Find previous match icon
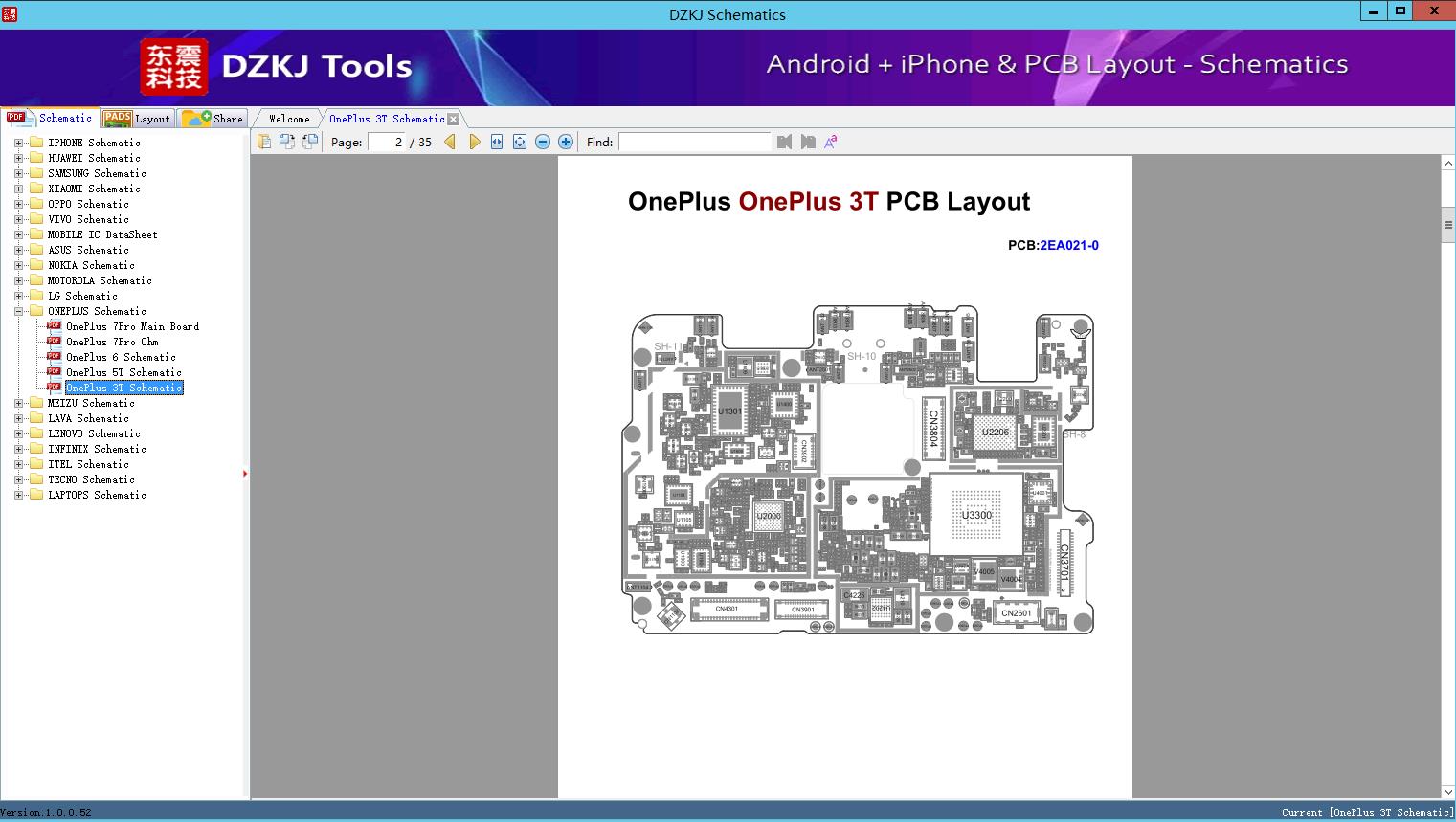The width and height of the screenshot is (1456, 822). [x=785, y=142]
